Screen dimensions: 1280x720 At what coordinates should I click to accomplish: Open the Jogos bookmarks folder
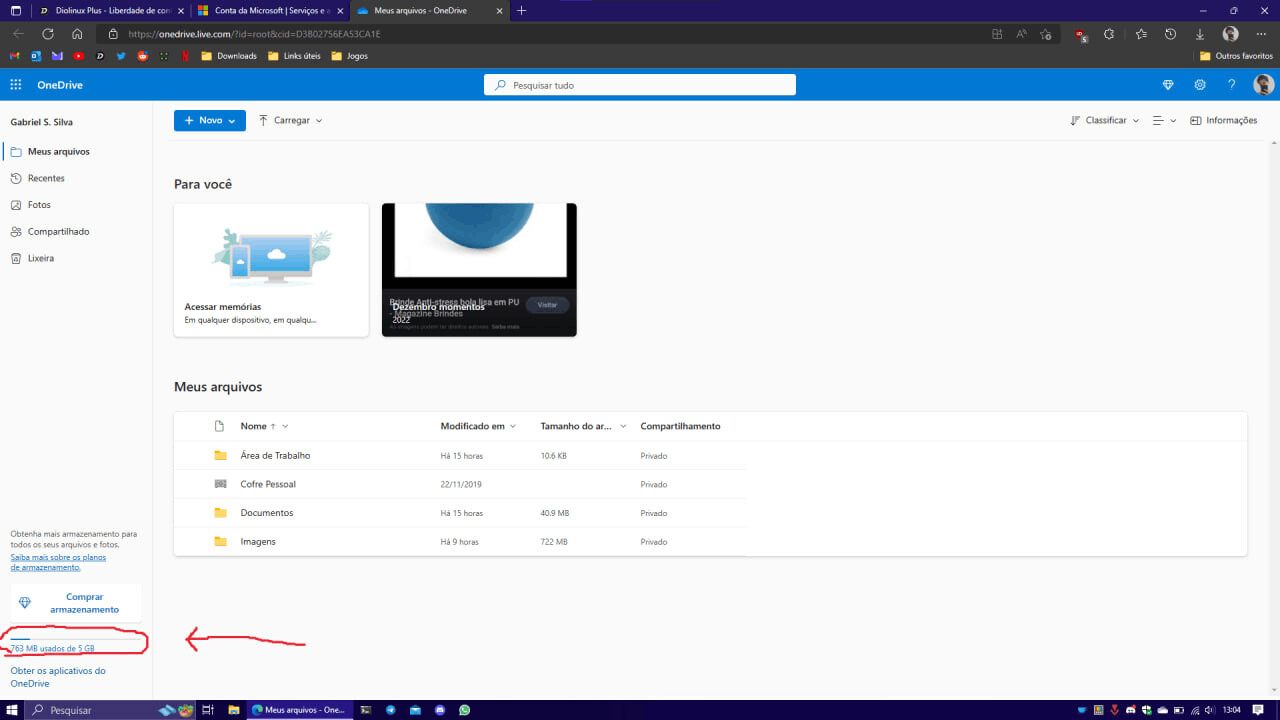point(349,56)
